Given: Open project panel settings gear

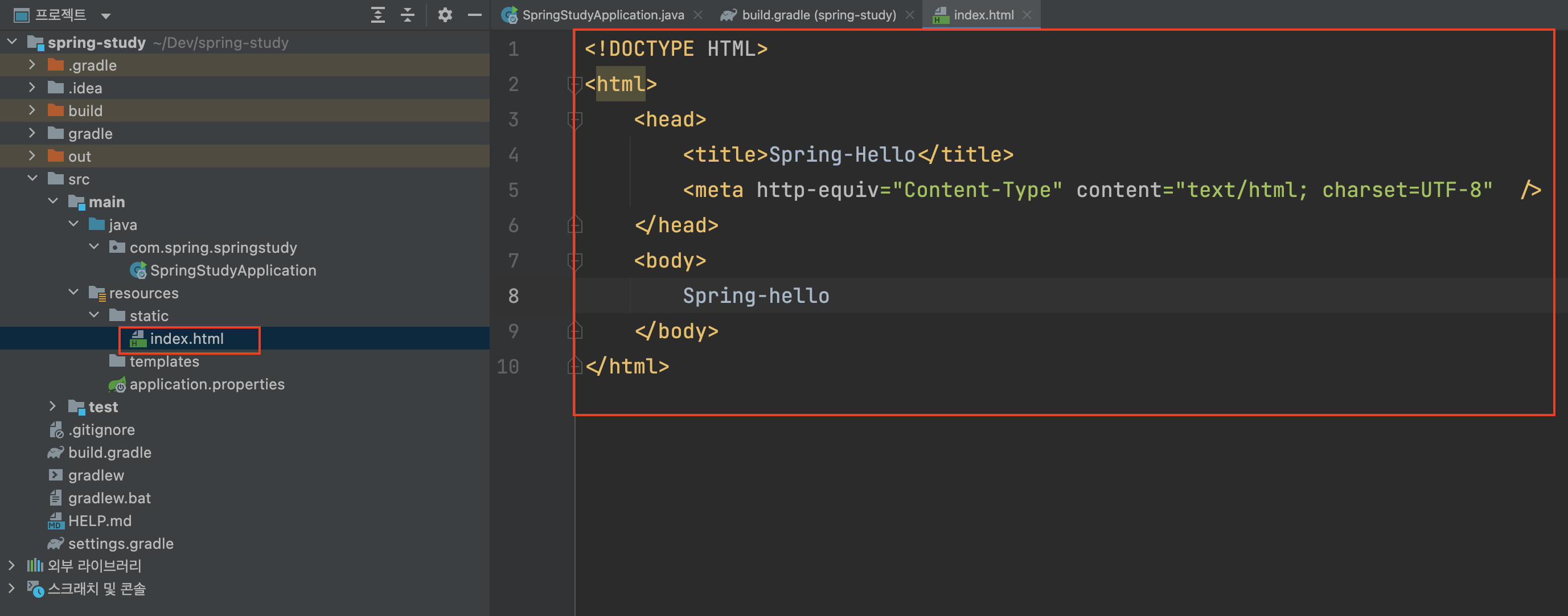Looking at the screenshot, I should [x=445, y=15].
